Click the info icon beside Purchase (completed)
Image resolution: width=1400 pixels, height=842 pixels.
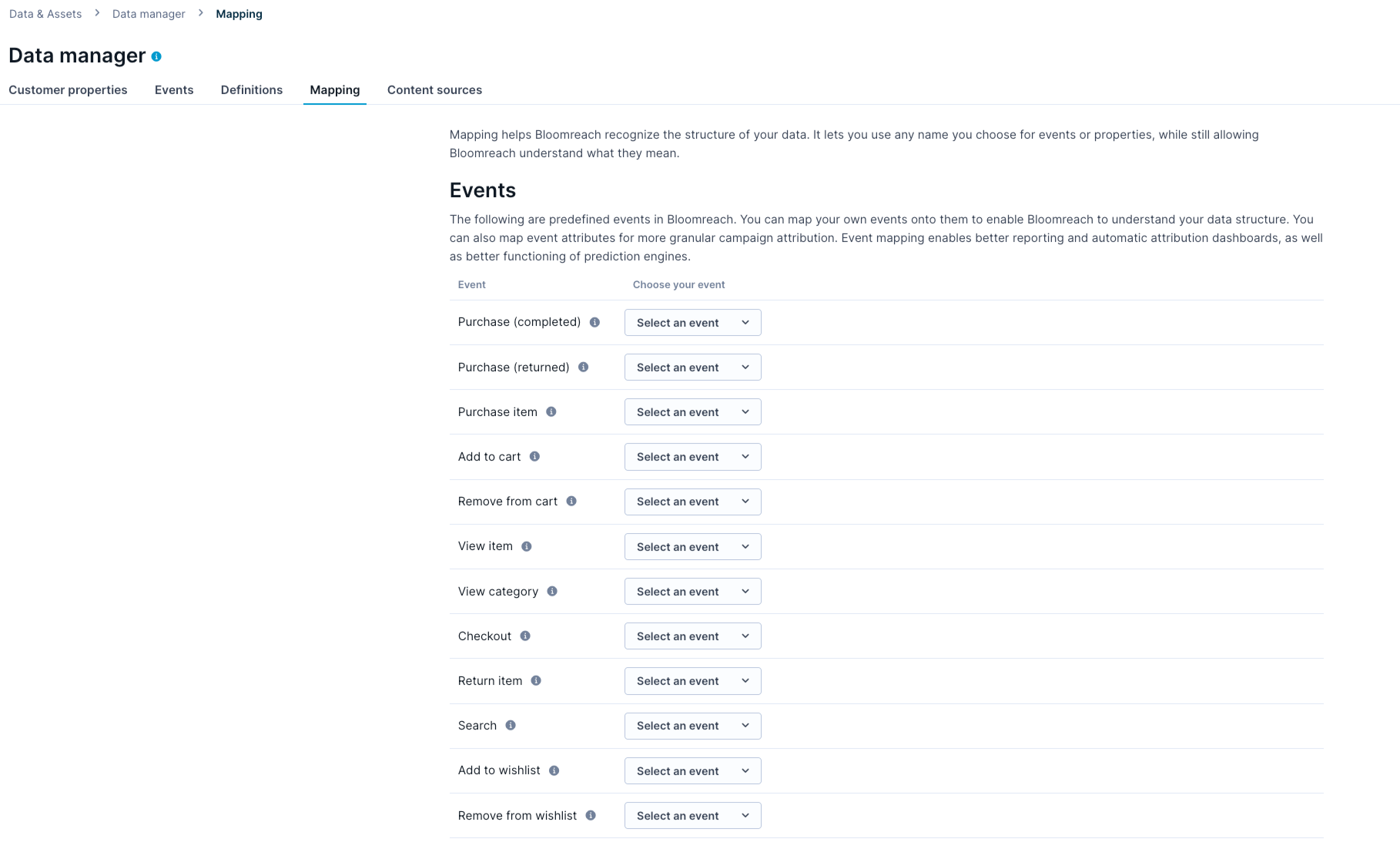pyautogui.click(x=594, y=322)
